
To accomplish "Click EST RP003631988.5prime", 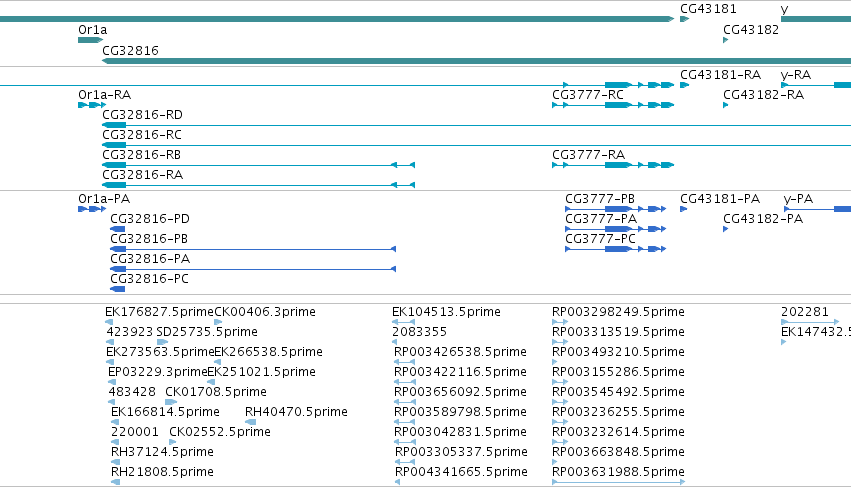I will point(618,472).
